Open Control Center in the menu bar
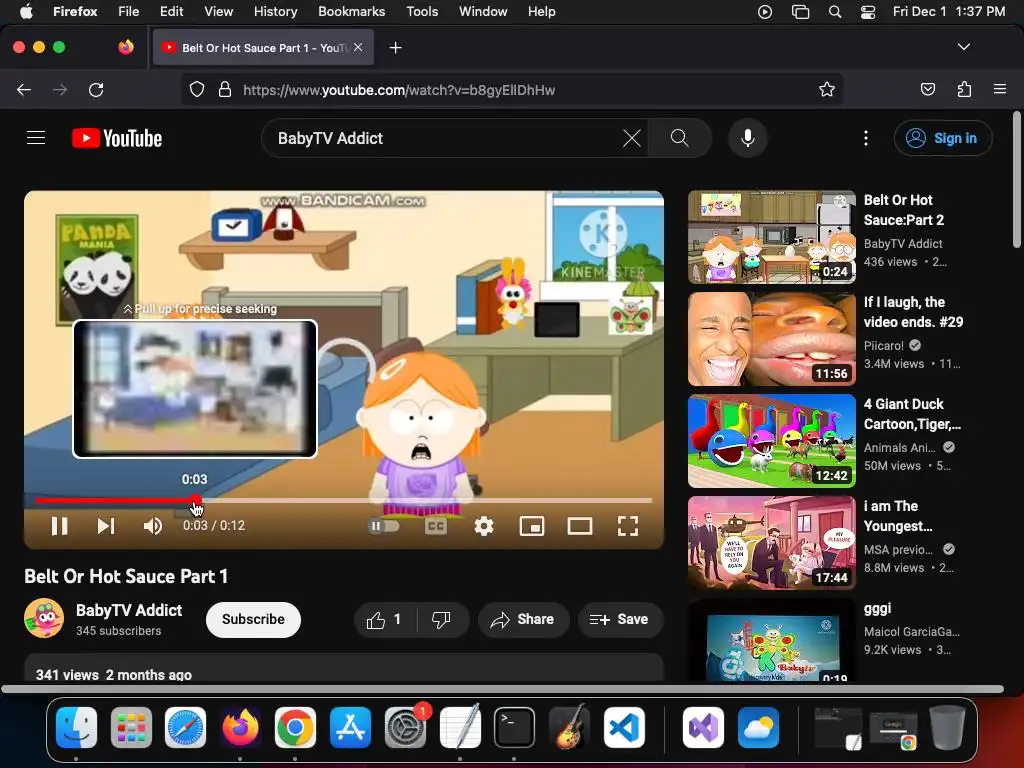This screenshot has height=768, width=1024. pos(867,12)
